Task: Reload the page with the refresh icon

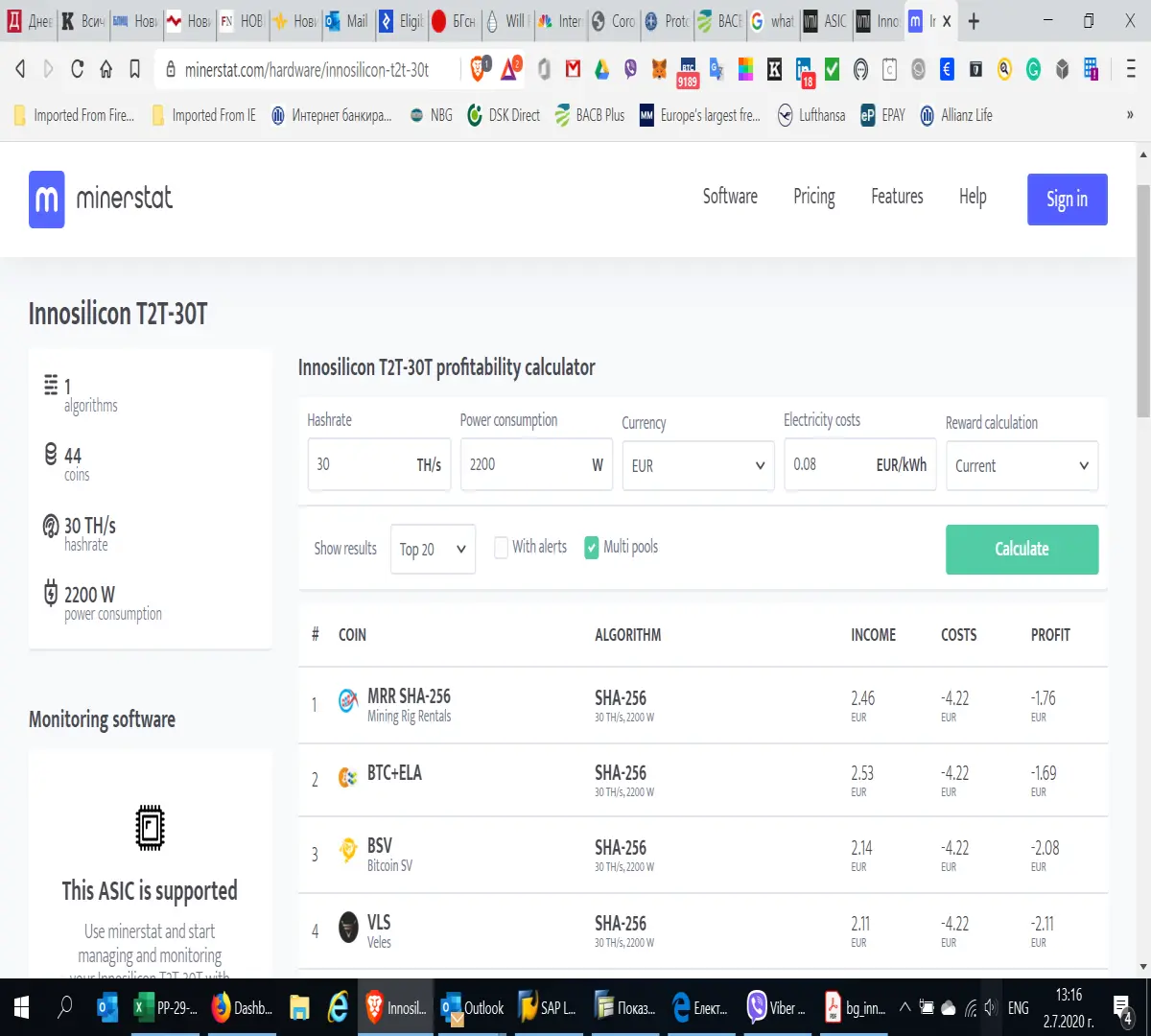Action: tap(78, 69)
